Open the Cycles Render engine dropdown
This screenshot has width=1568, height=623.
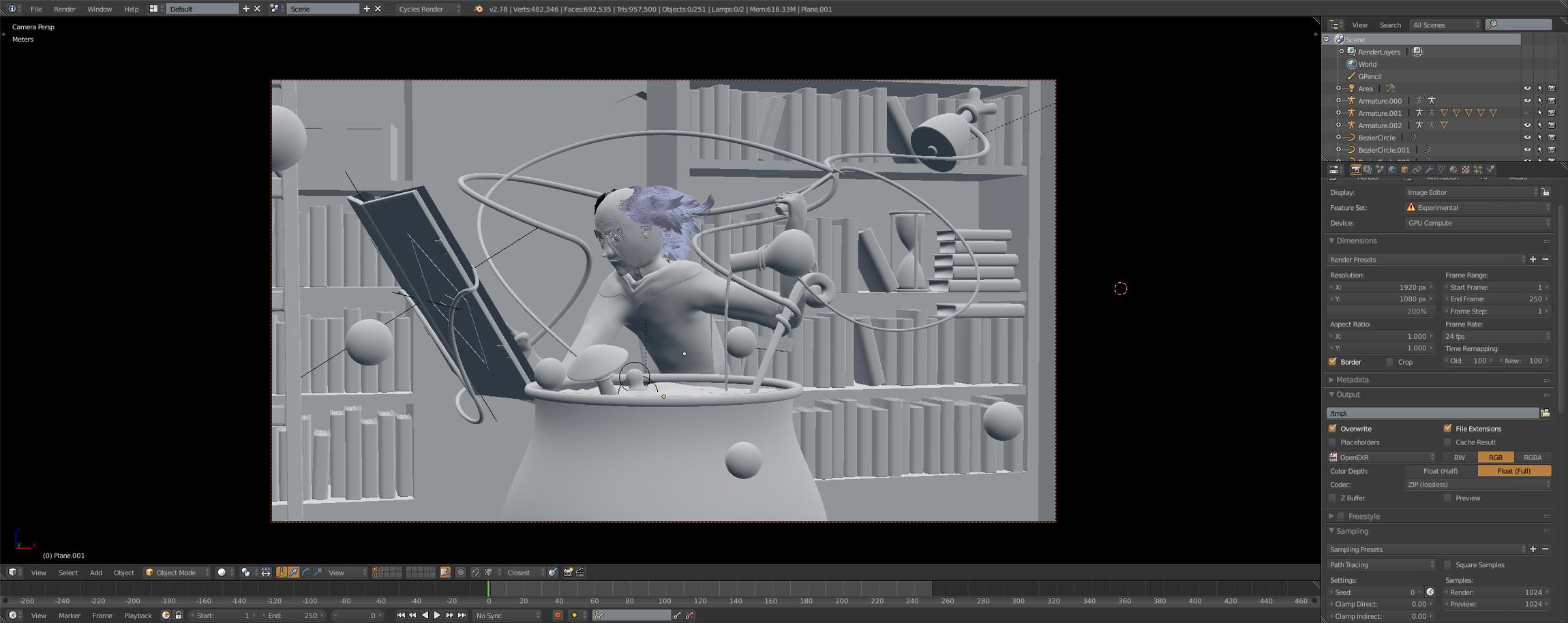point(428,9)
